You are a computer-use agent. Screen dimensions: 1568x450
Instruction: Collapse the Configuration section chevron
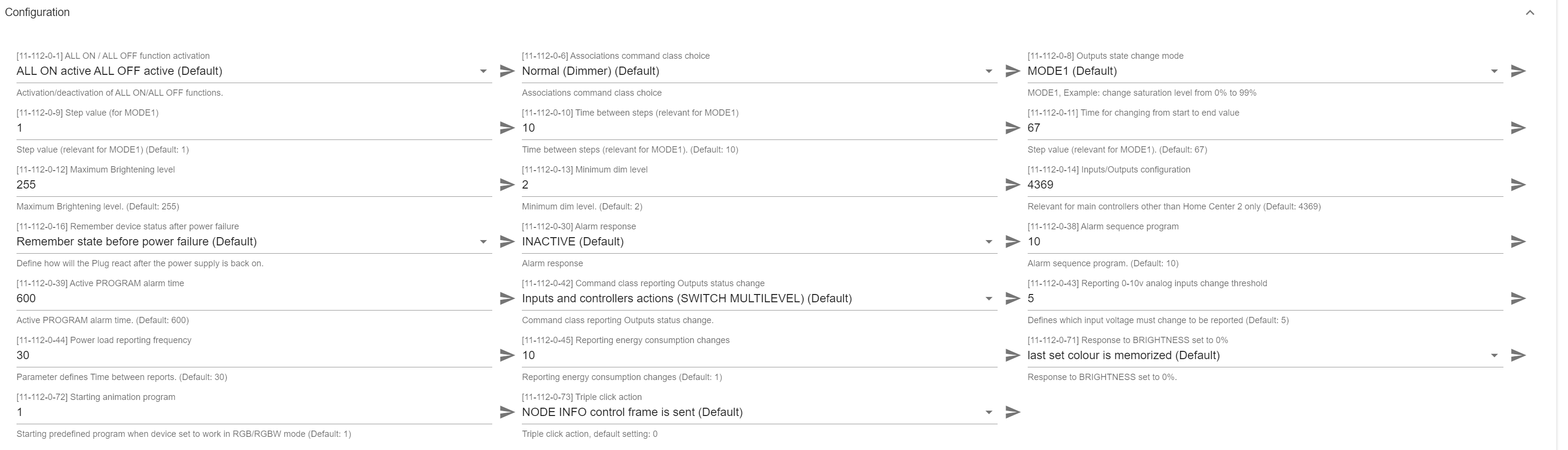coord(1530,13)
